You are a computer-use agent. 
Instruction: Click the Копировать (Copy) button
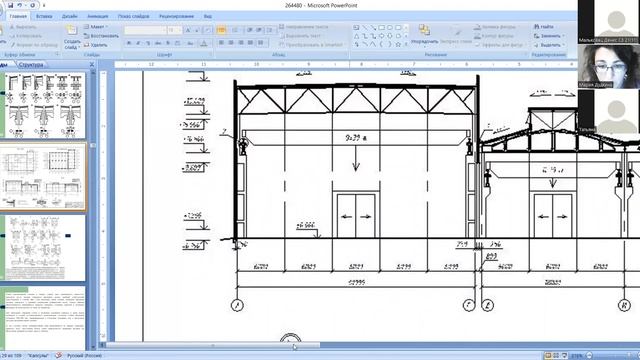click(26, 36)
